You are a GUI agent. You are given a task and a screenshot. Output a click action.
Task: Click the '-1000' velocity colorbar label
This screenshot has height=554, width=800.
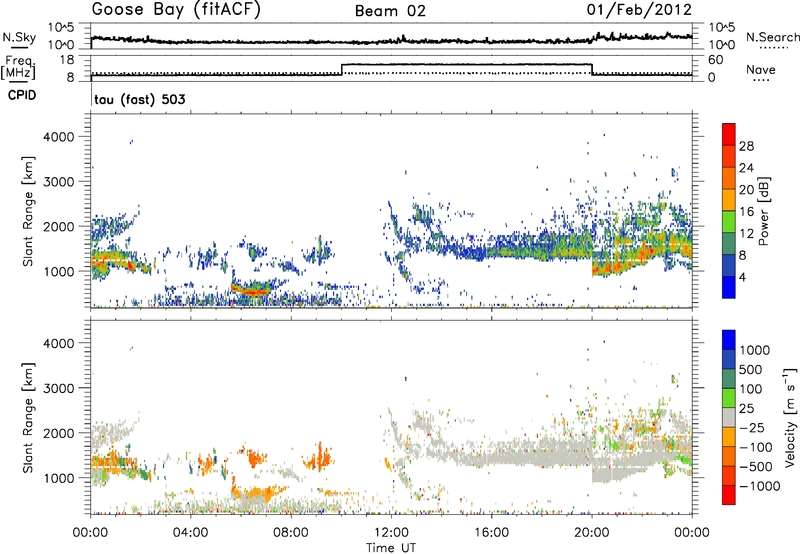tap(759, 486)
